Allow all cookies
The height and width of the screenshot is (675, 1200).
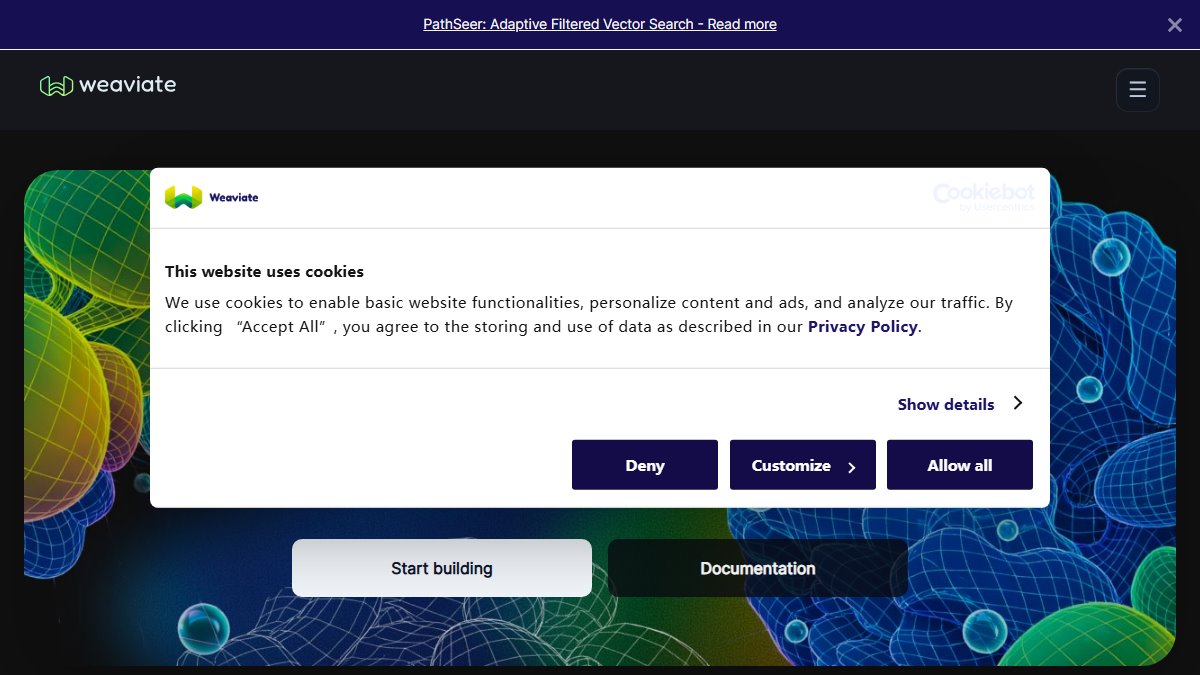[x=960, y=465]
